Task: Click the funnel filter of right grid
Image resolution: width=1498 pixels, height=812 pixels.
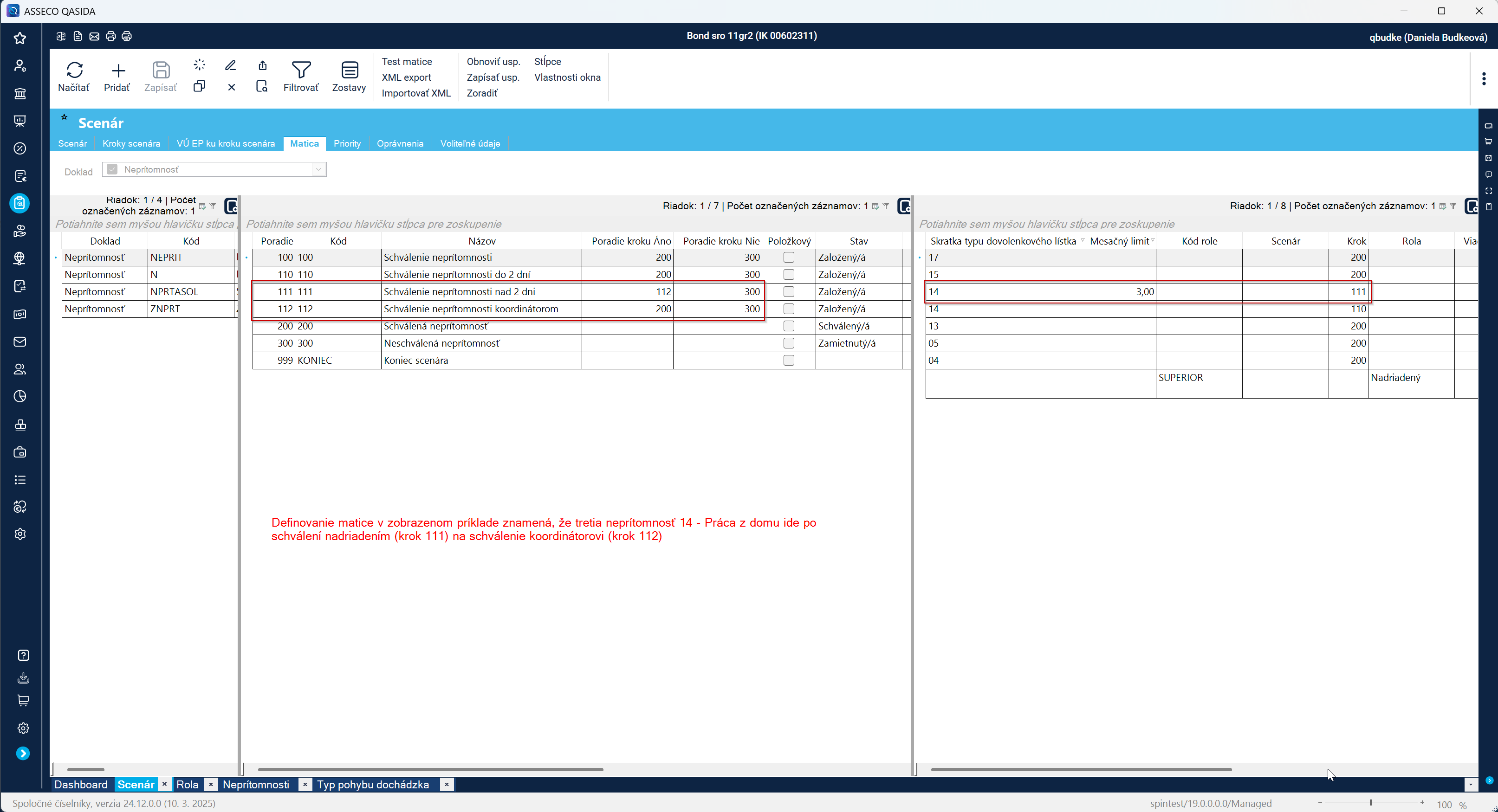Action: 1453,206
